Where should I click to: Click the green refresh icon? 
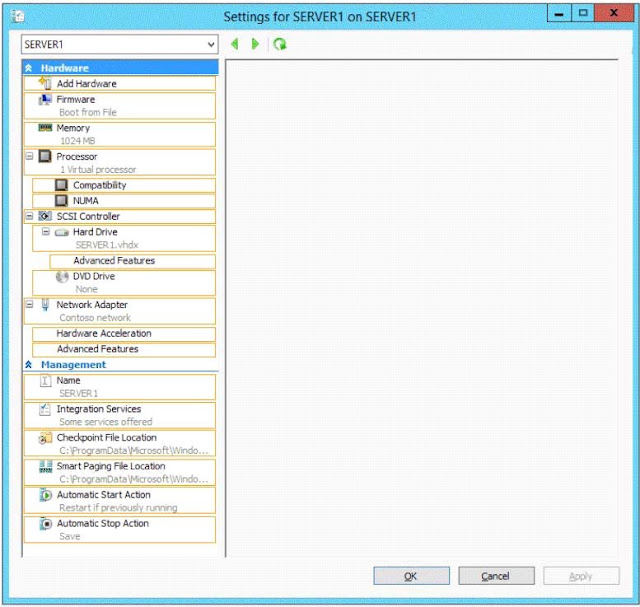click(x=280, y=44)
